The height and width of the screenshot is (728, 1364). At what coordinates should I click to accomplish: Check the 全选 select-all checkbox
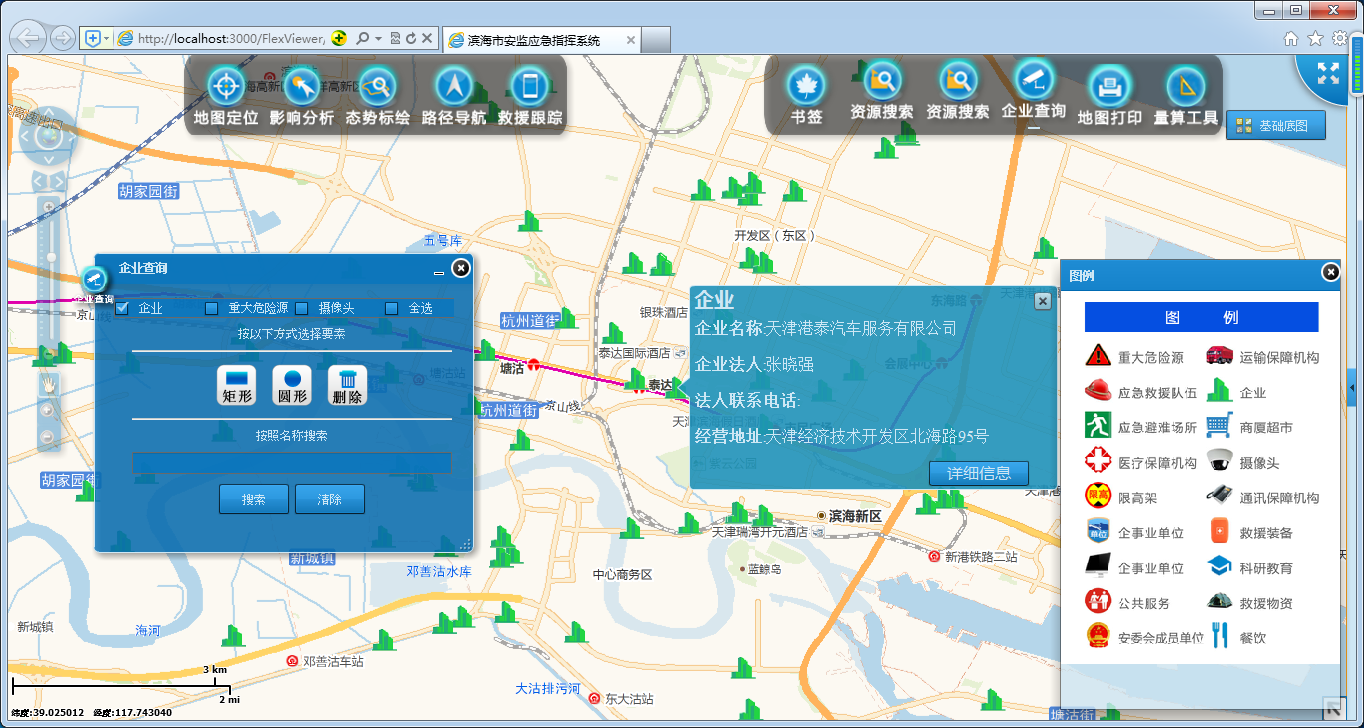click(391, 308)
